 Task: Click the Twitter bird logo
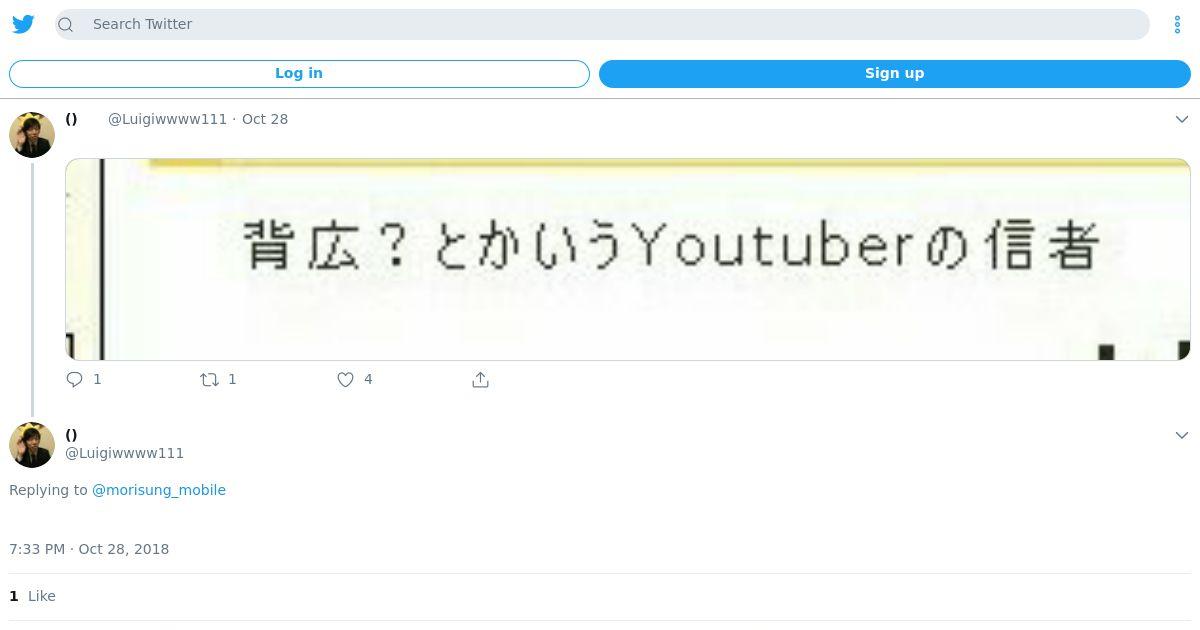(x=23, y=24)
